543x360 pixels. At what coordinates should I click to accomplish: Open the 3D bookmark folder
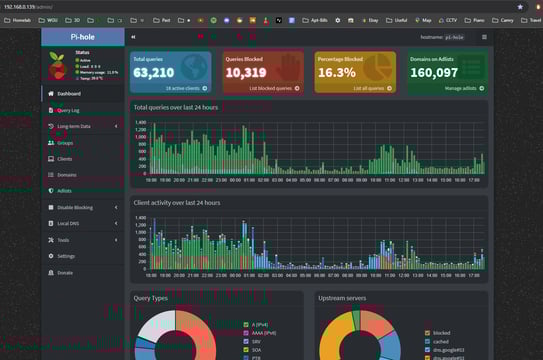(x=73, y=20)
